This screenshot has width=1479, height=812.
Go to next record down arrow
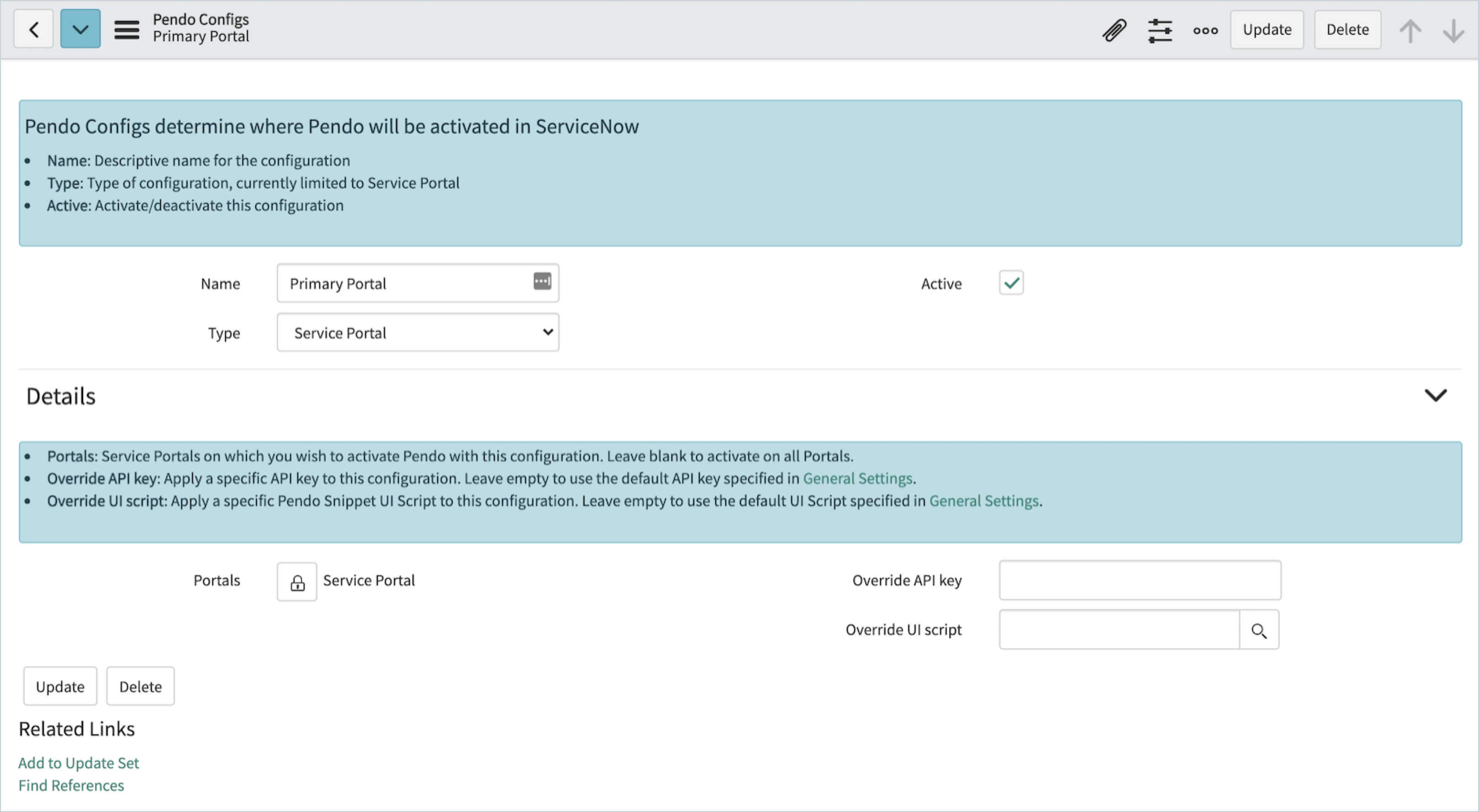[x=1454, y=31]
